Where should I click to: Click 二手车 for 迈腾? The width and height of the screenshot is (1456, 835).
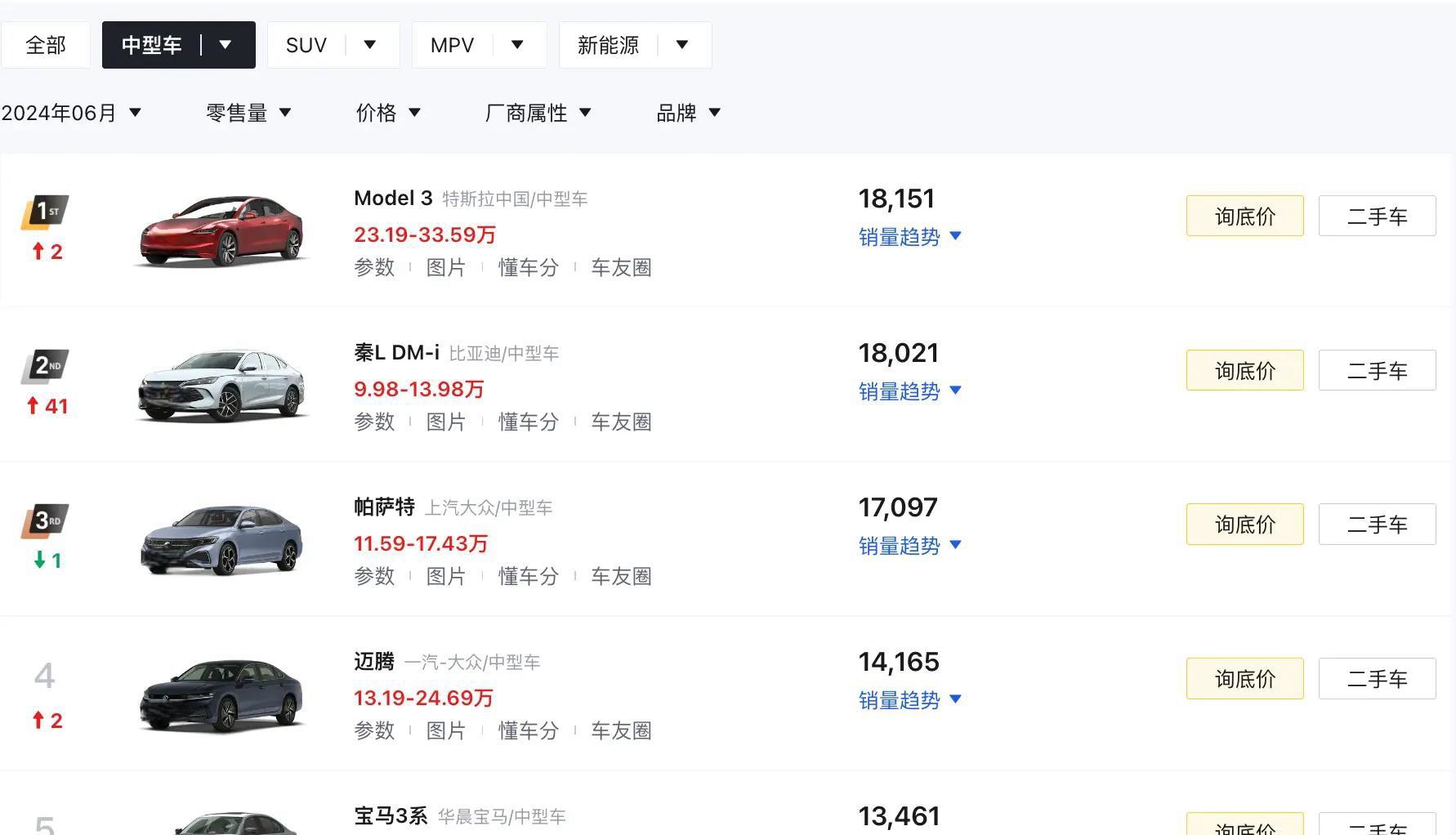(x=1378, y=679)
